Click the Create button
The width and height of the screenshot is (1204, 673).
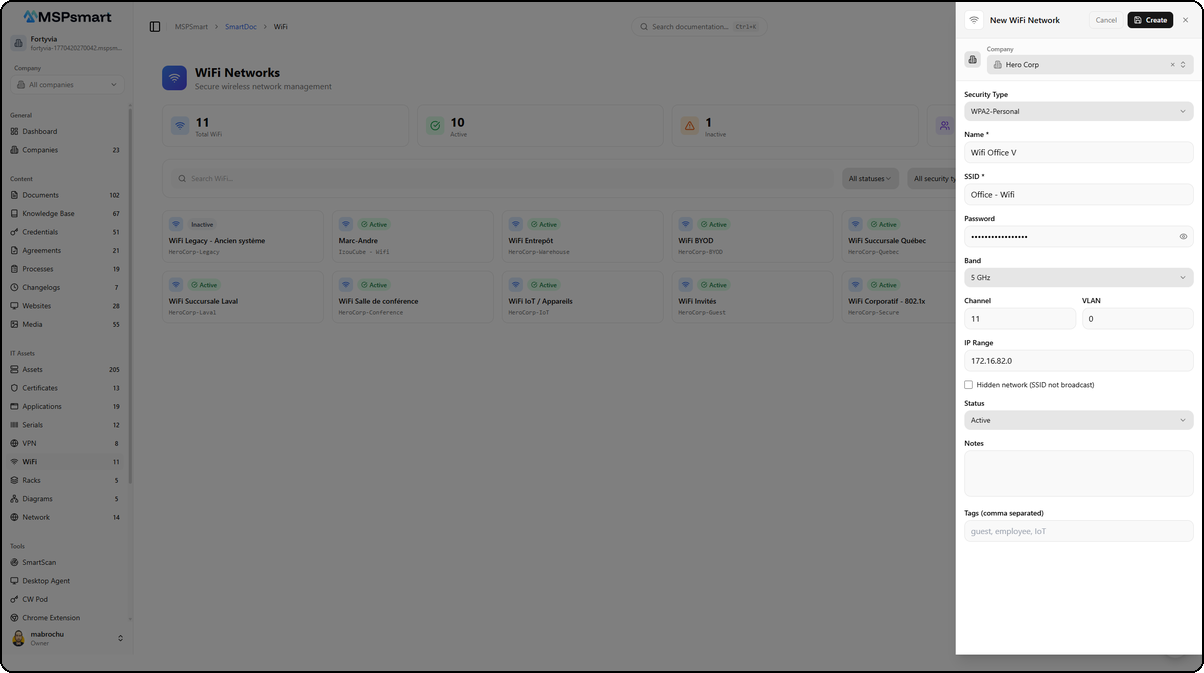(1150, 19)
